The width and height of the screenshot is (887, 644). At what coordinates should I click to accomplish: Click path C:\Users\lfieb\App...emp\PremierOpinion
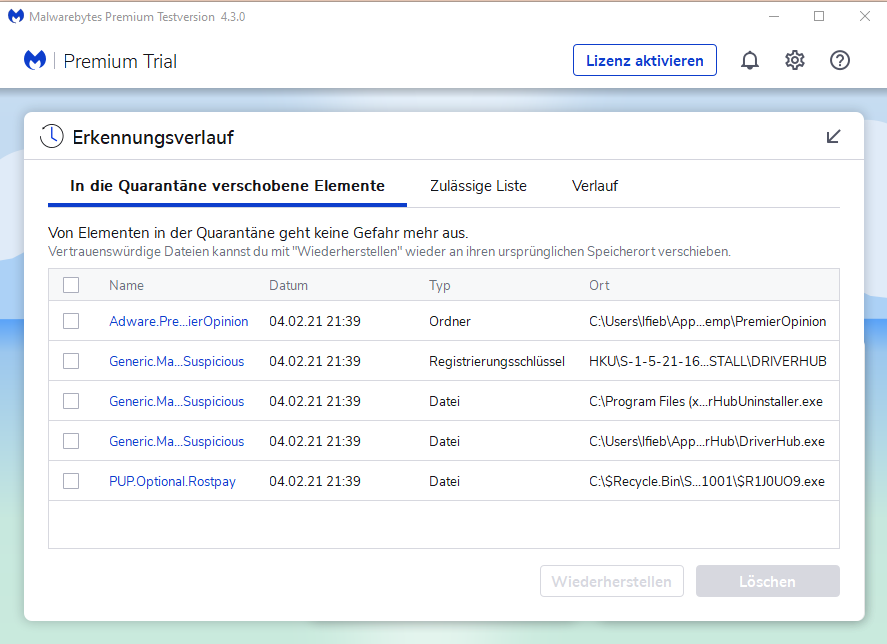coord(707,321)
